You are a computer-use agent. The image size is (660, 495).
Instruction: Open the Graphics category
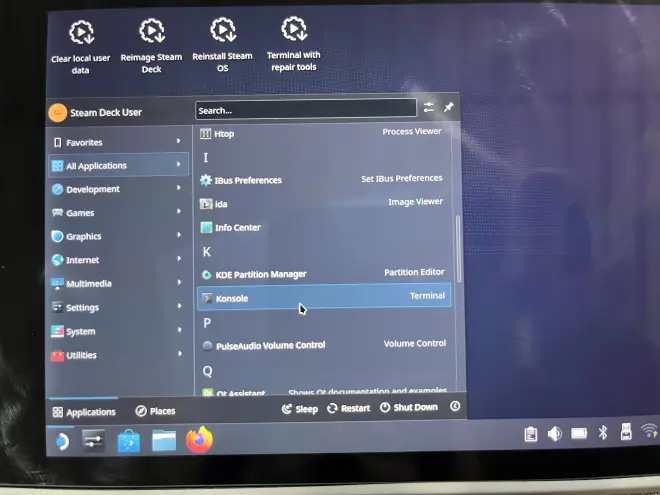(119, 236)
